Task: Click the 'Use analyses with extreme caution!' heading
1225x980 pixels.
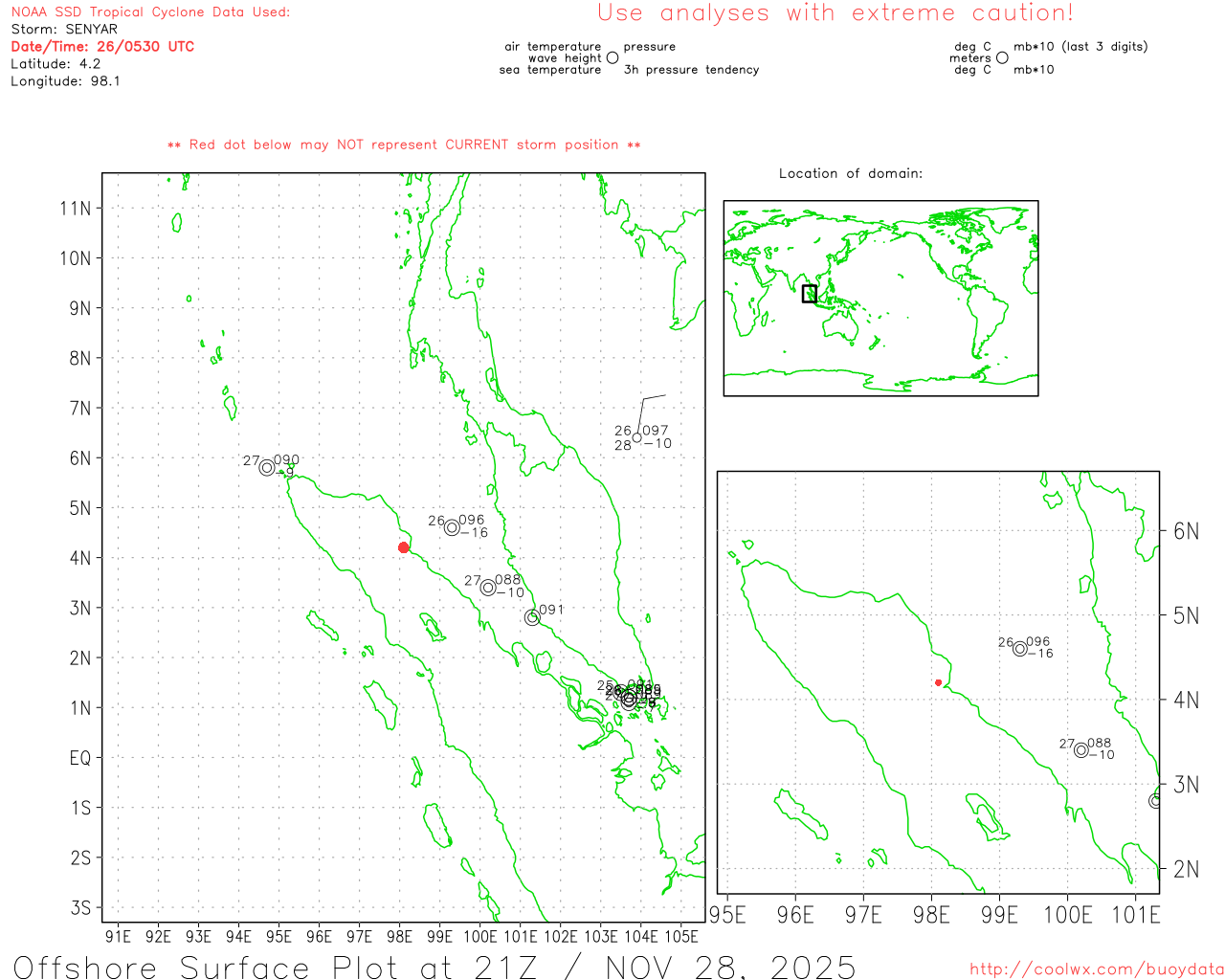Action: click(x=835, y=13)
